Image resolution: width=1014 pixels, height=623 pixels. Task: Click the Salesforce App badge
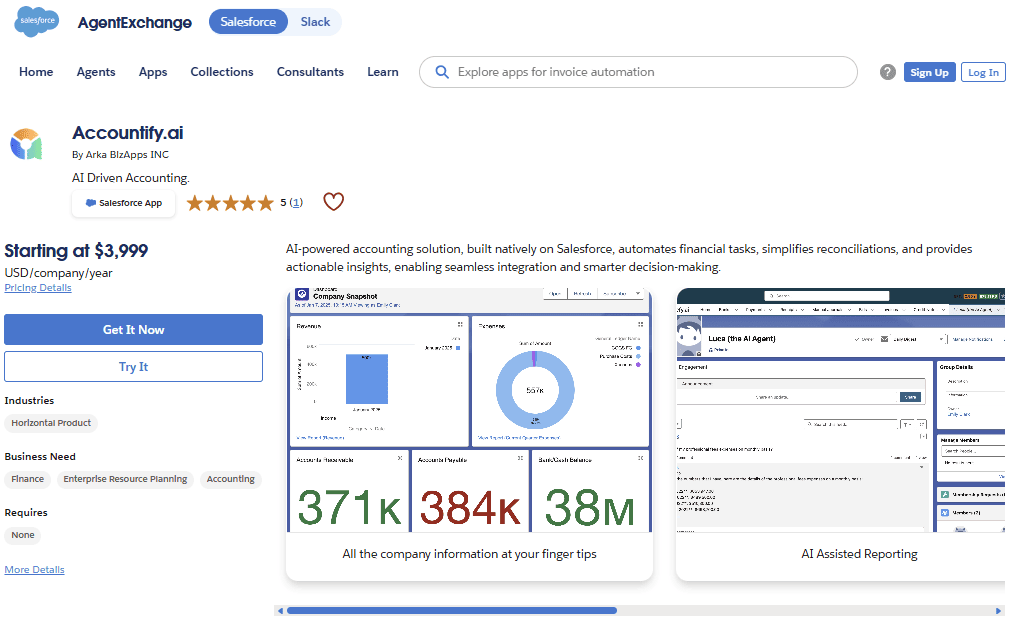[x=124, y=203]
